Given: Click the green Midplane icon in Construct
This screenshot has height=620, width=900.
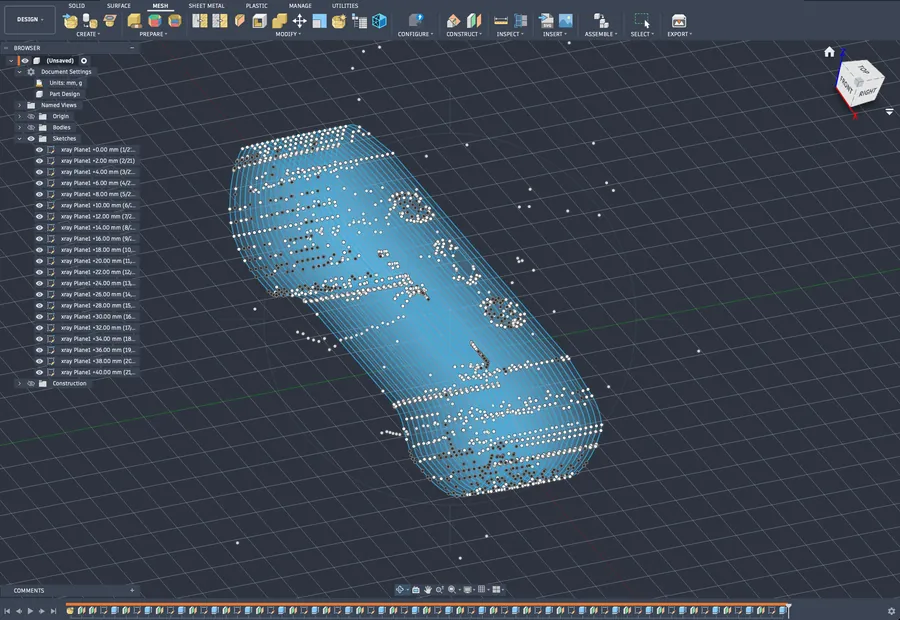Looking at the screenshot, I should pyautogui.click(x=474, y=21).
